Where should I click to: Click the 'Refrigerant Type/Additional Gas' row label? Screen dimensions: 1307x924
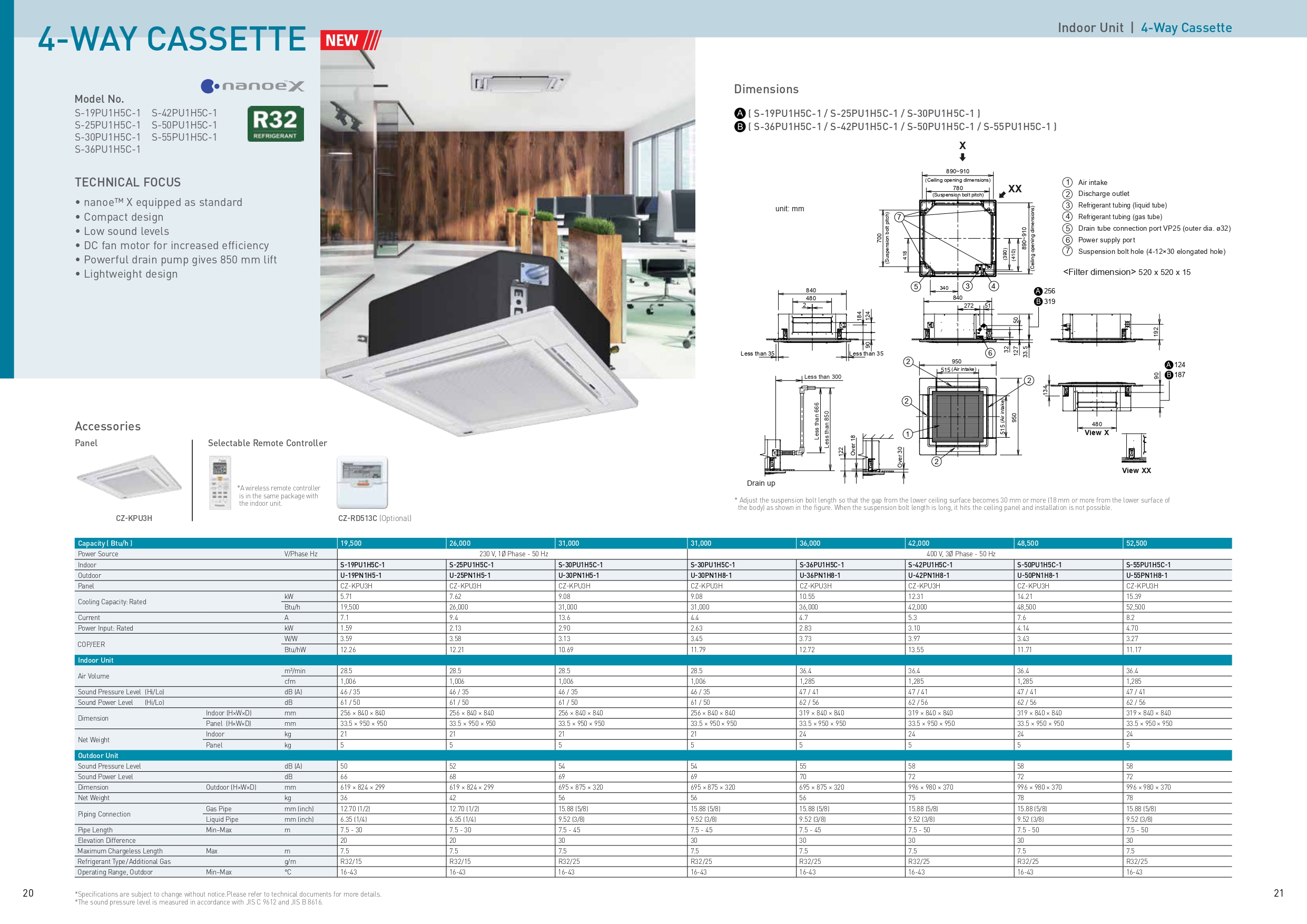124,862
